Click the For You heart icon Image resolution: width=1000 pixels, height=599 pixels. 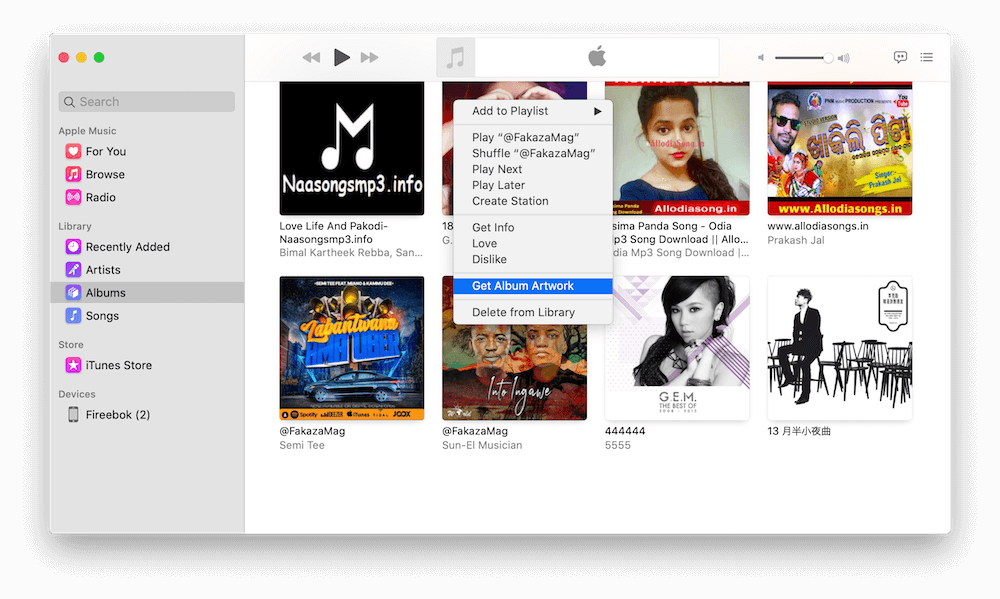click(73, 151)
